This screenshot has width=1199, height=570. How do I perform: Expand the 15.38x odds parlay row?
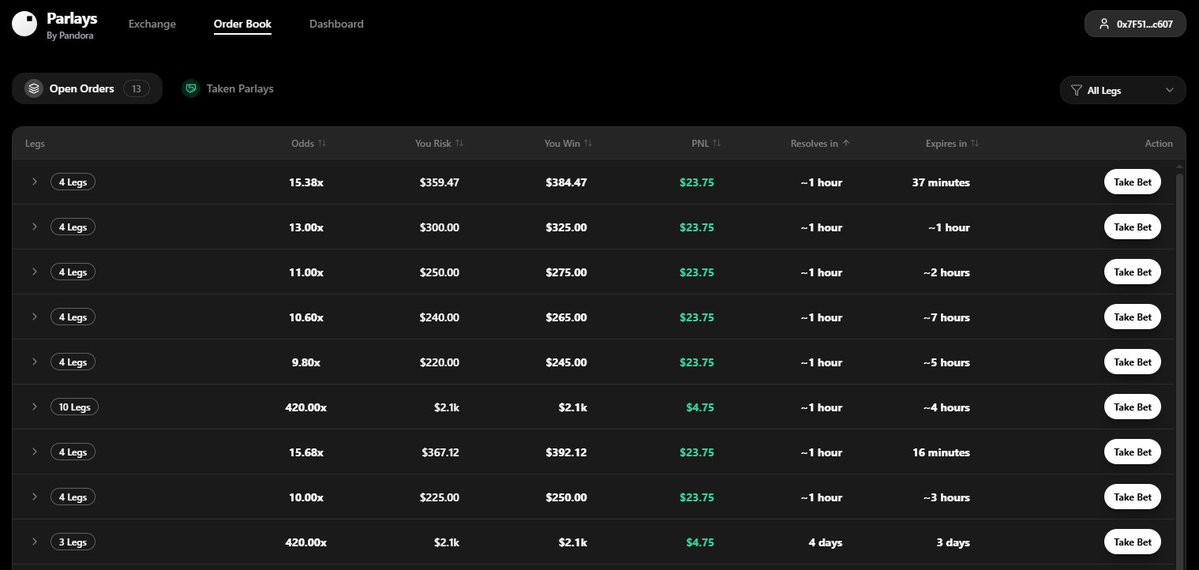(34, 182)
